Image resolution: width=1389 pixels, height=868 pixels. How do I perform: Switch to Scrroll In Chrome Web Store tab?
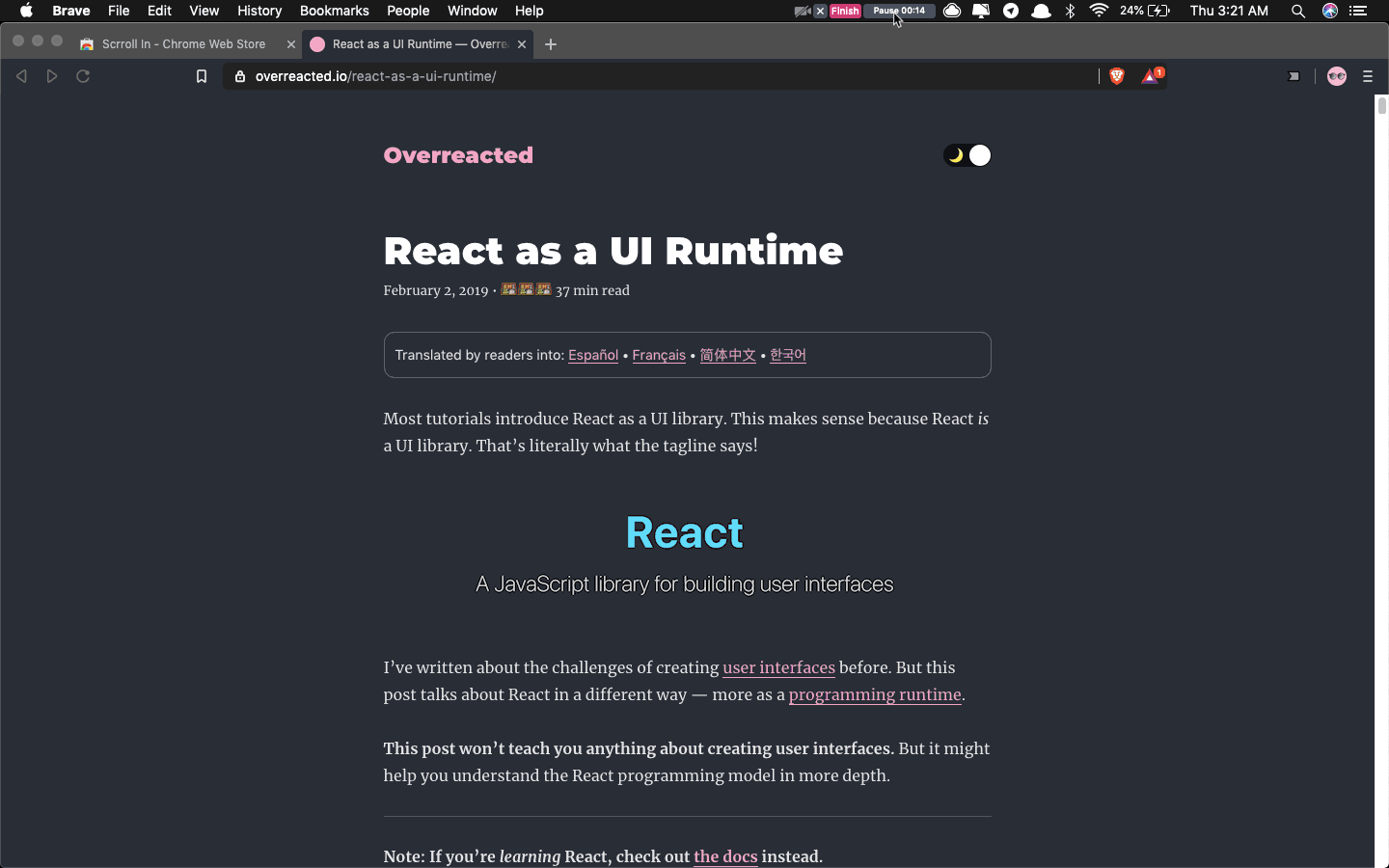point(185,44)
